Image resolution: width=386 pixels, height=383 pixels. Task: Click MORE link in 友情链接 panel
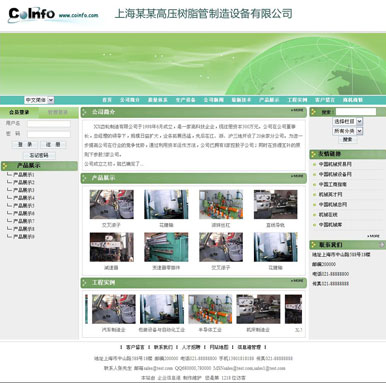click(373, 236)
